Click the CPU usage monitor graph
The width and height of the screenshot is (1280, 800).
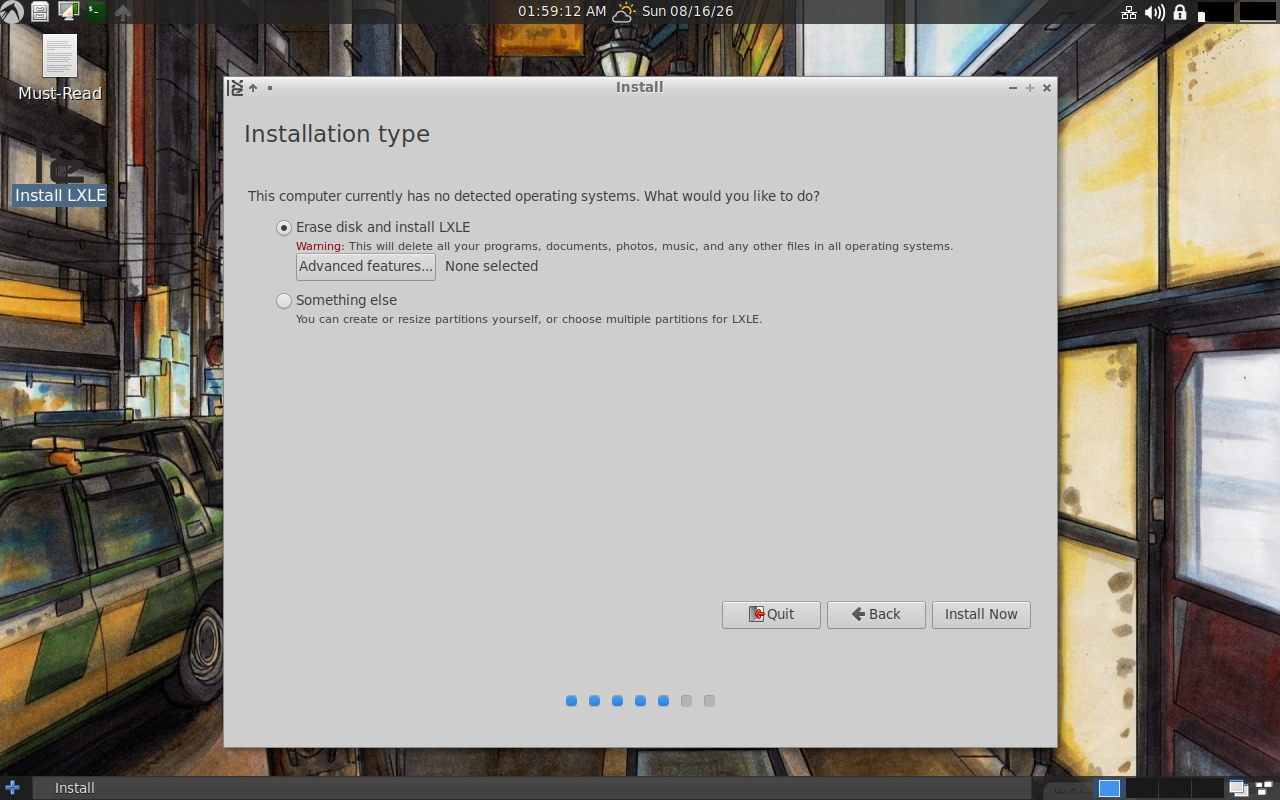(1215, 12)
